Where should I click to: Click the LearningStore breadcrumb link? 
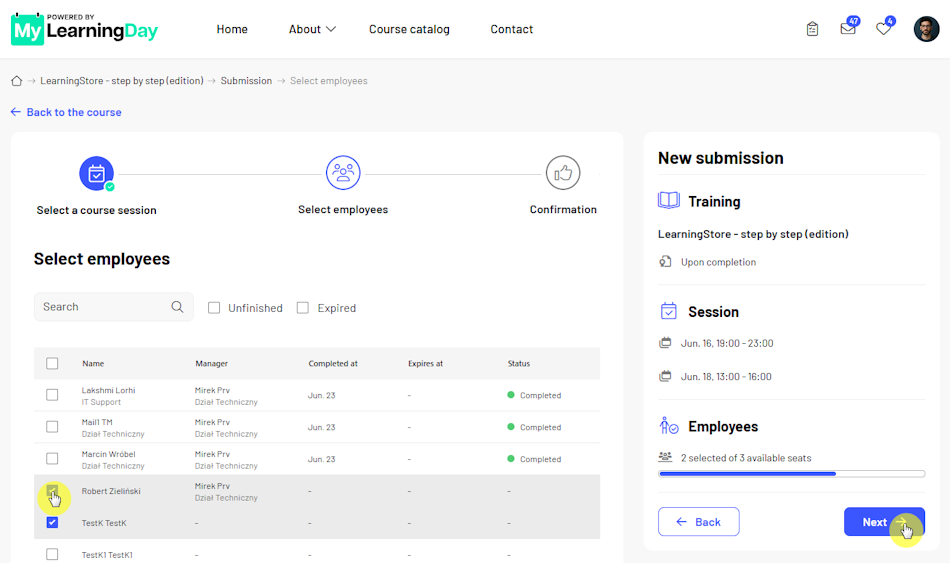pos(122,81)
